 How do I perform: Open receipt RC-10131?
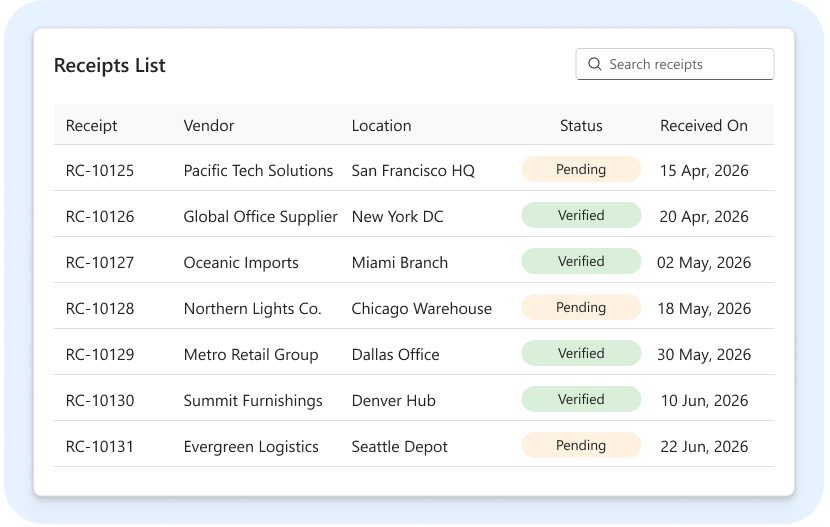pos(100,447)
